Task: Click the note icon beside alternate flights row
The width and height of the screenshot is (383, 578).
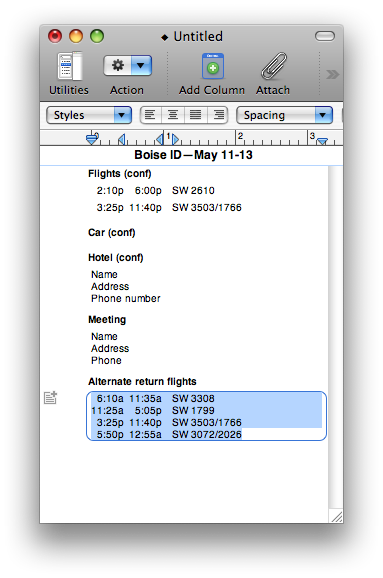Action: pyautogui.click(x=51, y=397)
